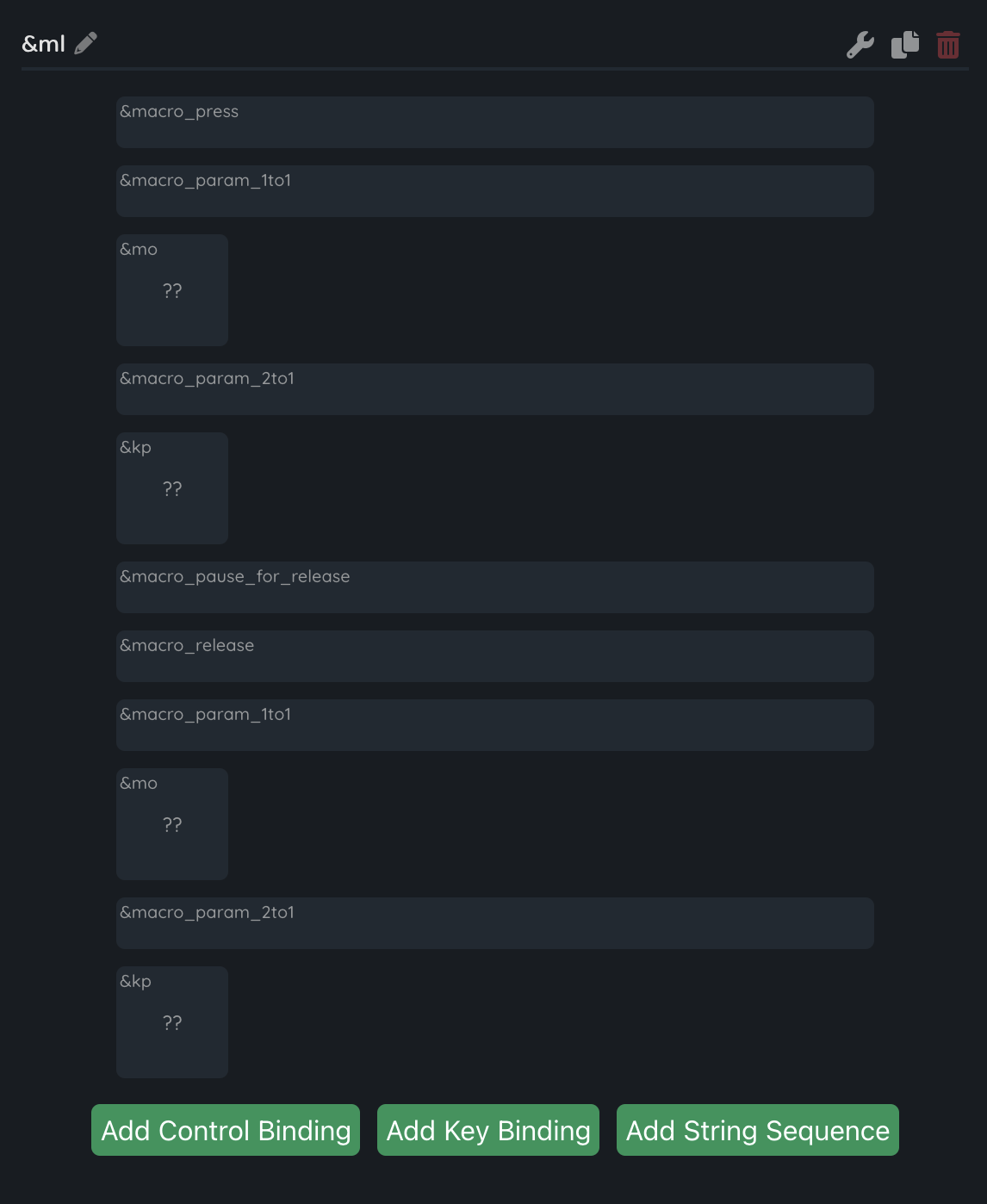Click the &ml macro name title

pyautogui.click(x=43, y=44)
